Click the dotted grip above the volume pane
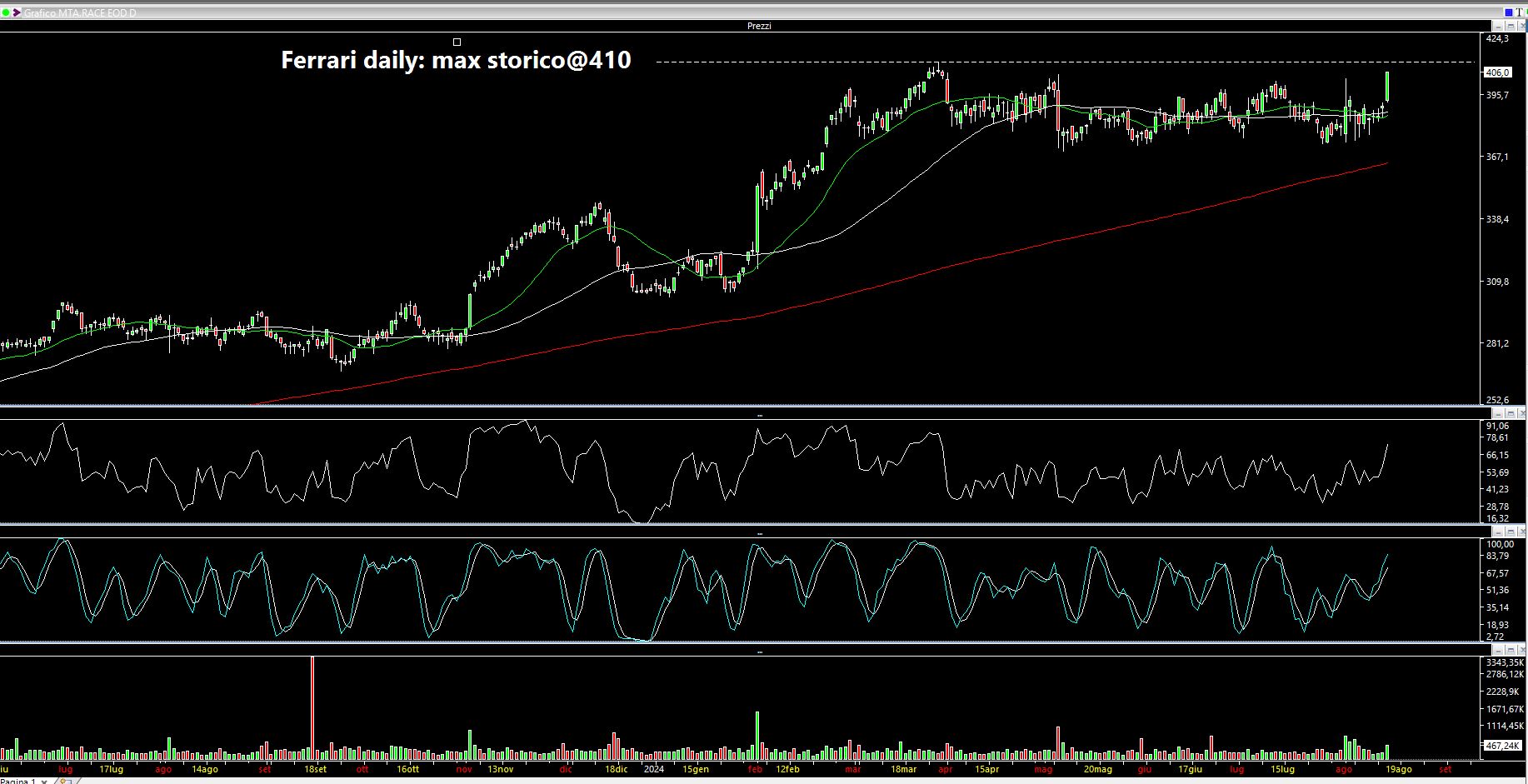1528x784 pixels. click(x=759, y=652)
